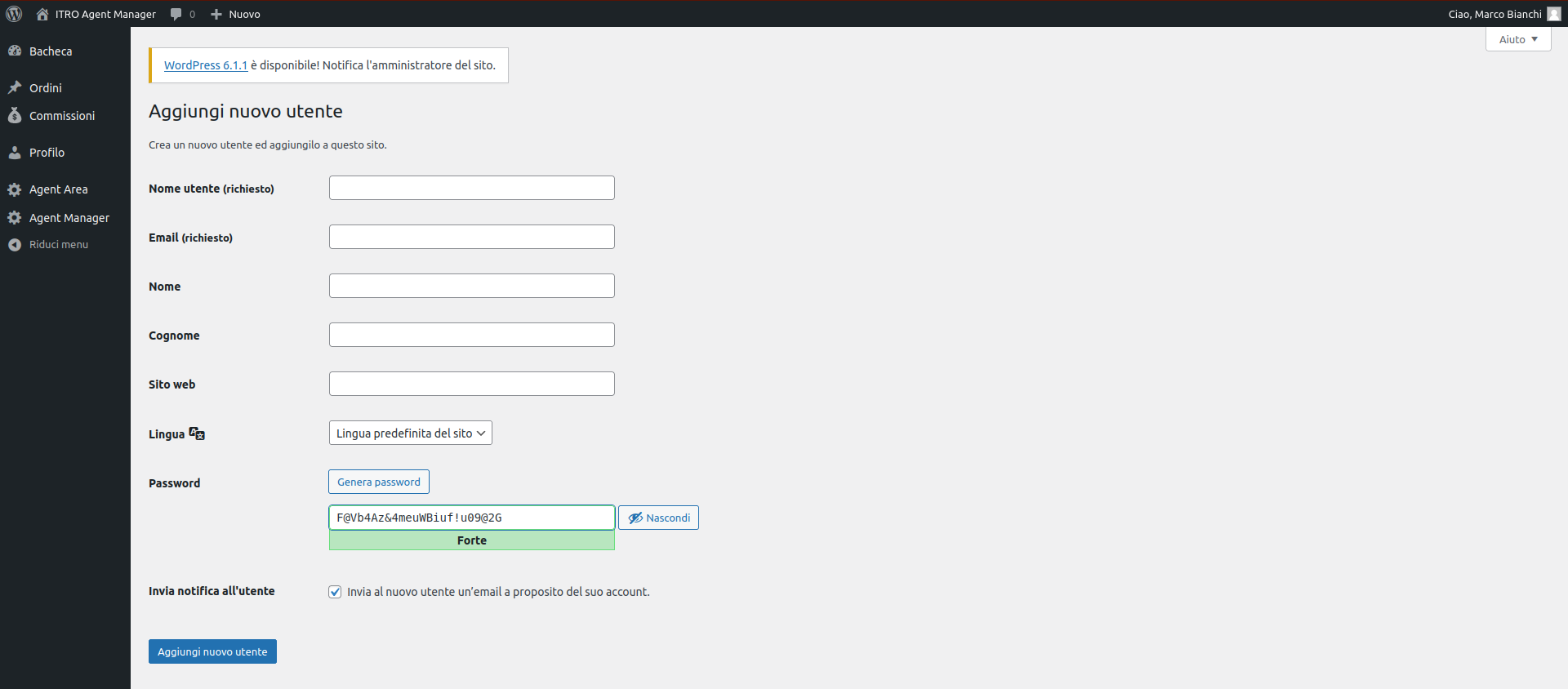Click the Nome utente input field
The width and height of the screenshot is (1568, 689).
472,188
